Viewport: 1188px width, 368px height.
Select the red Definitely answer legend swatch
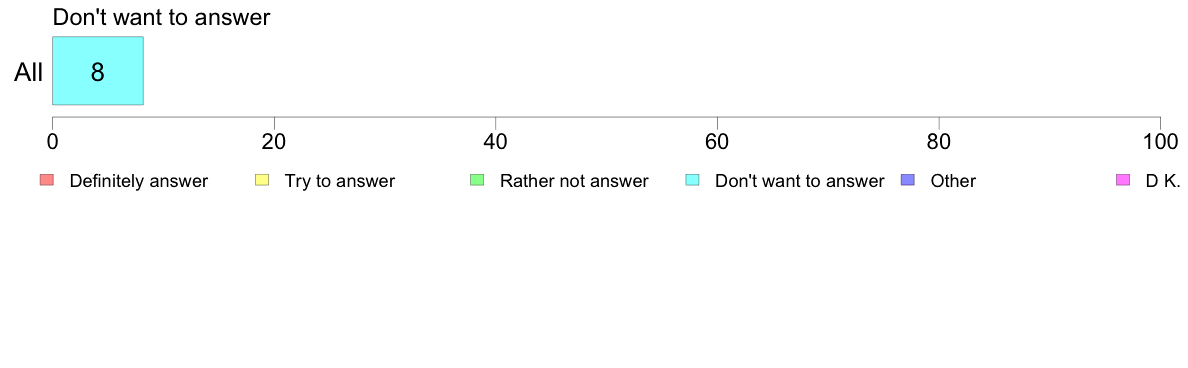47,180
